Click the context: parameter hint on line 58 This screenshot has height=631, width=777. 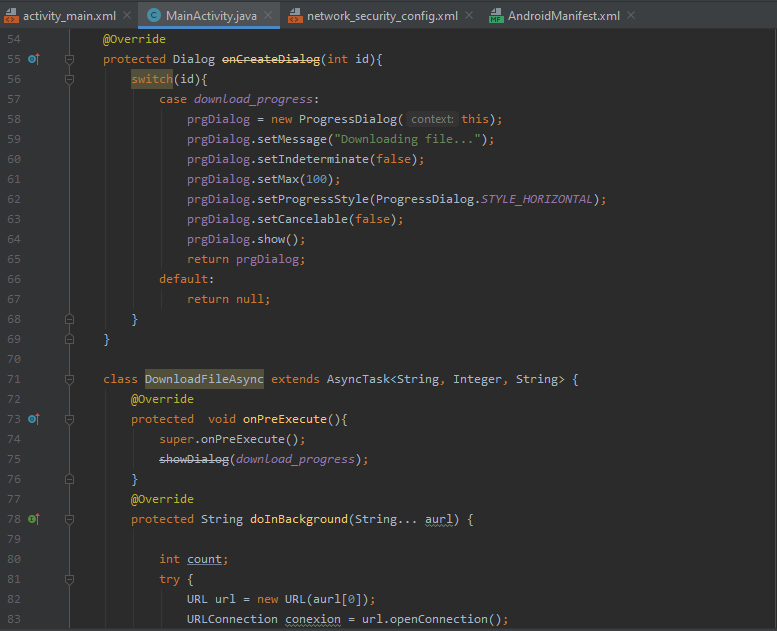(432, 119)
